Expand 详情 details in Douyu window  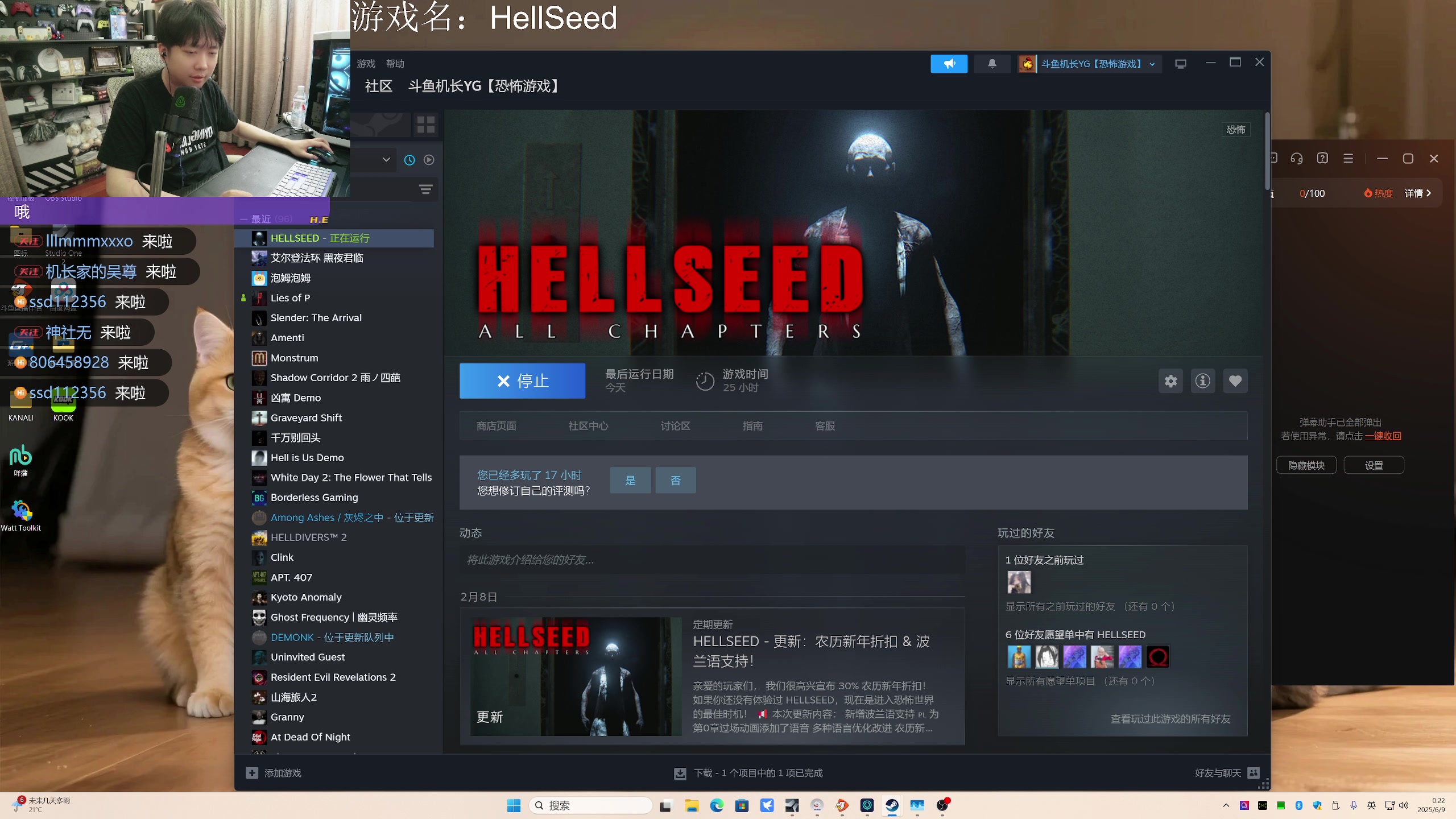click(1417, 193)
